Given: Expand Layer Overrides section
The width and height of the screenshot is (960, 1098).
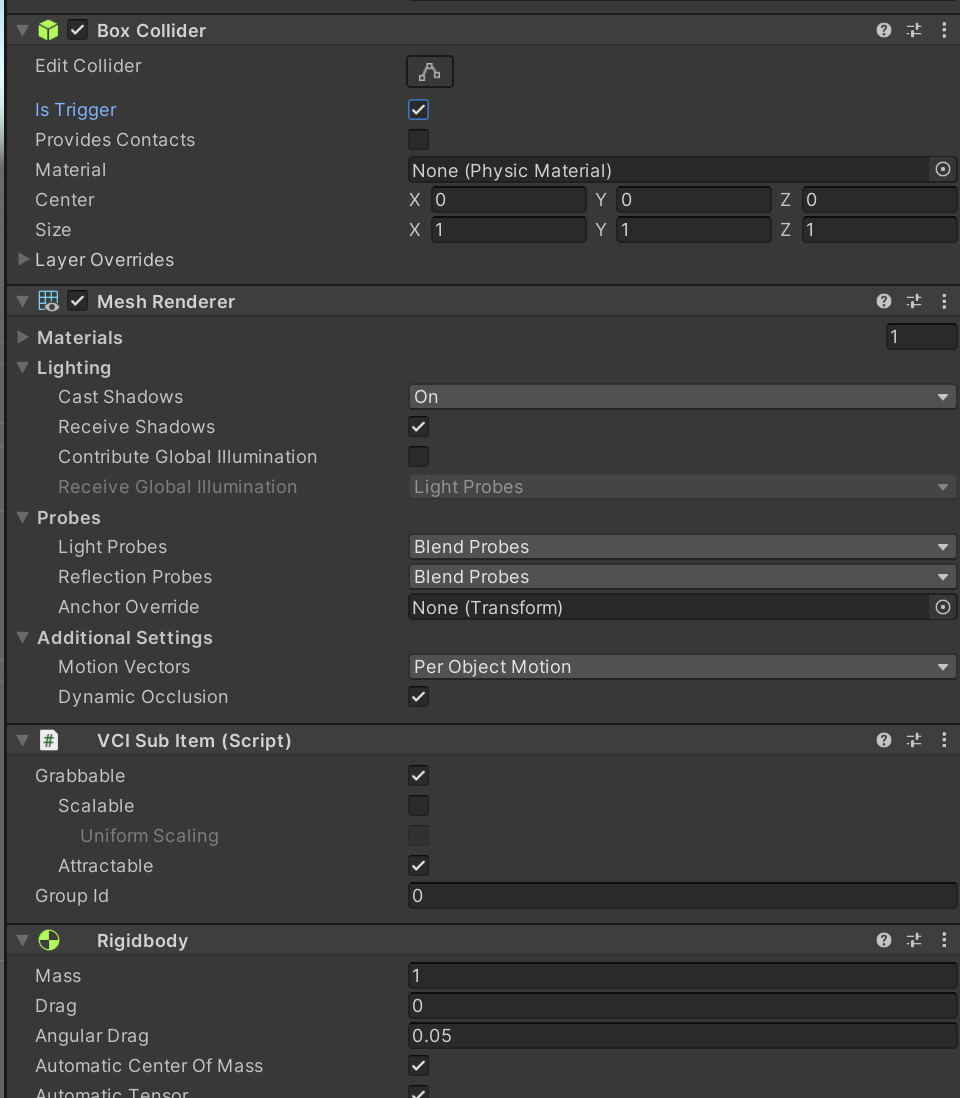Looking at the screenshot, I should (x=22, y=259).
